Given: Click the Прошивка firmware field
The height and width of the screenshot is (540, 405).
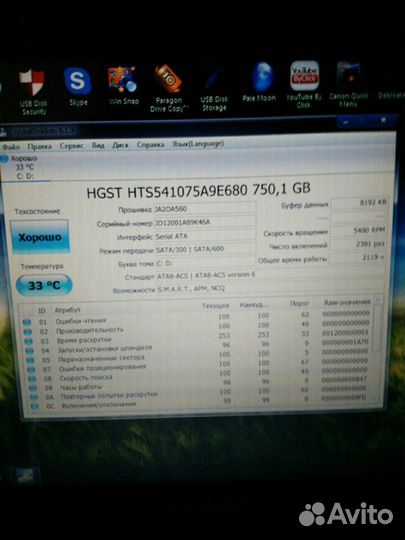Looking at the screenshot, I should pyautogui.click(x=205, y=208).
